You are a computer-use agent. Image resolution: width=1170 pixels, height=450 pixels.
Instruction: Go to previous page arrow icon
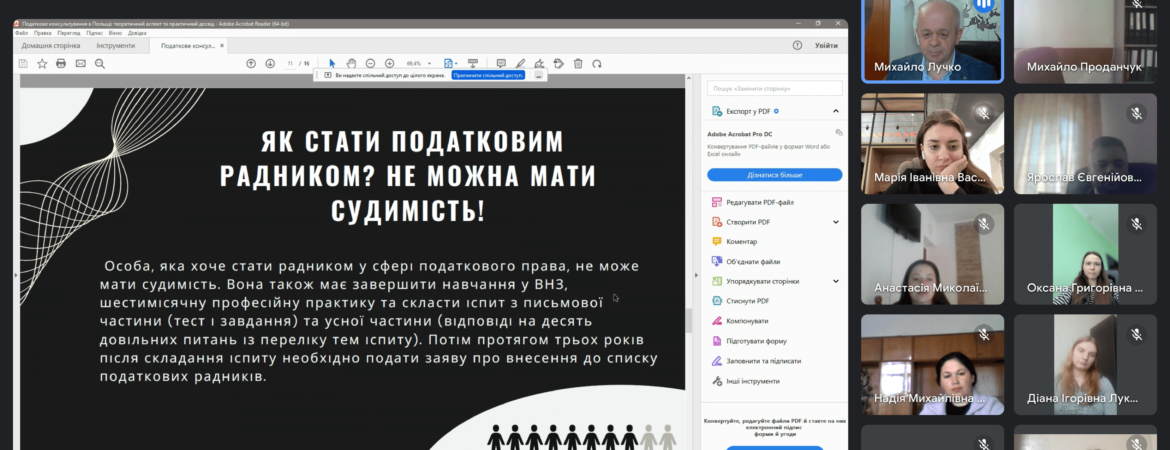click(251, 63)
